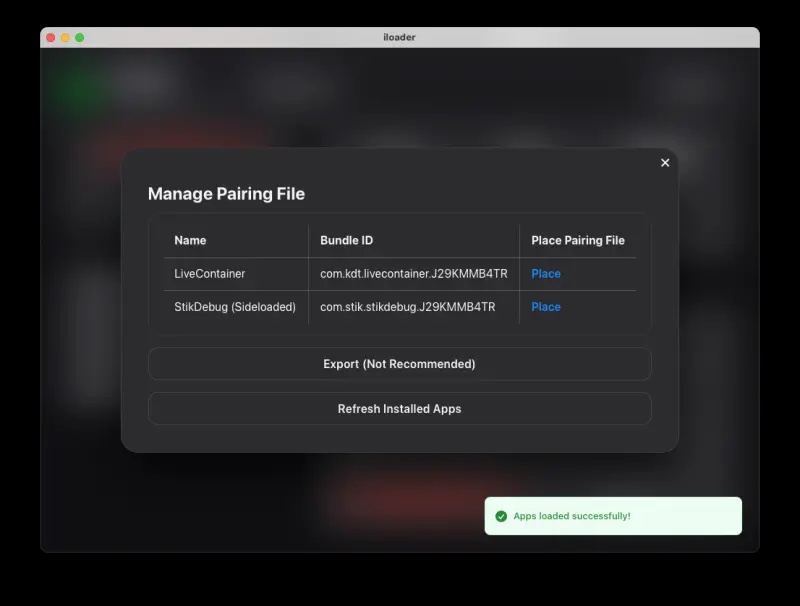Close the Manage Pairing File dialog
Screen dimensions: 800x606
pos(665,163)
